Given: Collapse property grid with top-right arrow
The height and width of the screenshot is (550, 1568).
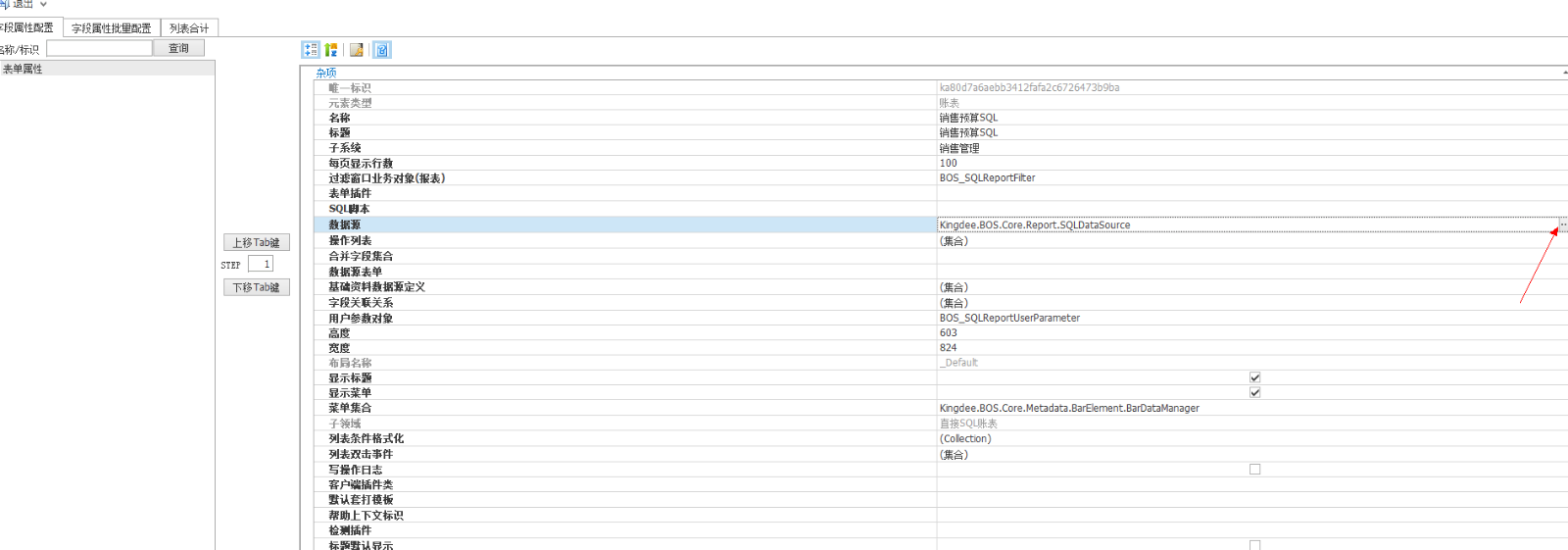Looking at the screenshot, I should (1564, 74).
